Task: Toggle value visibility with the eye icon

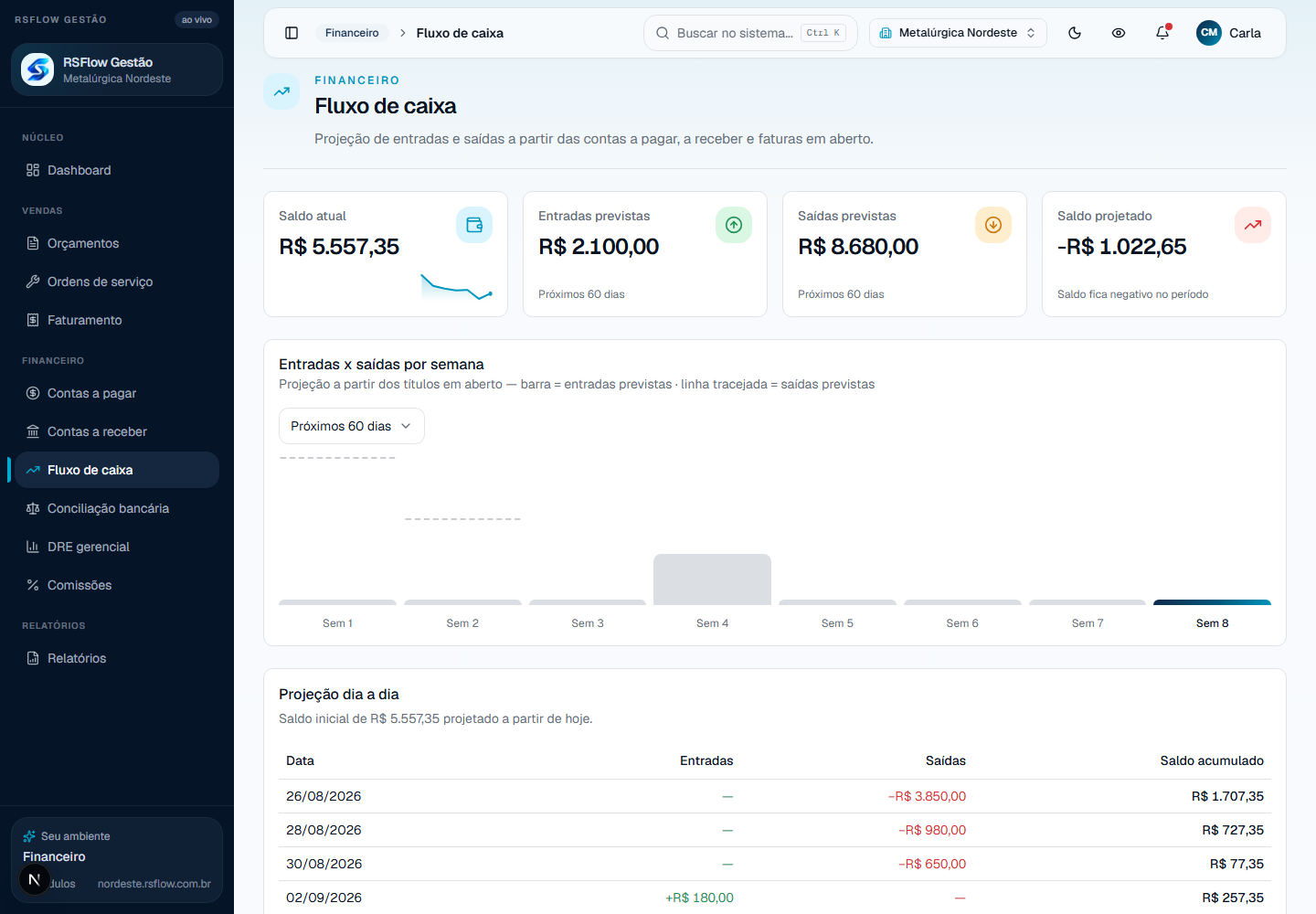Action: pos(1119,33)
